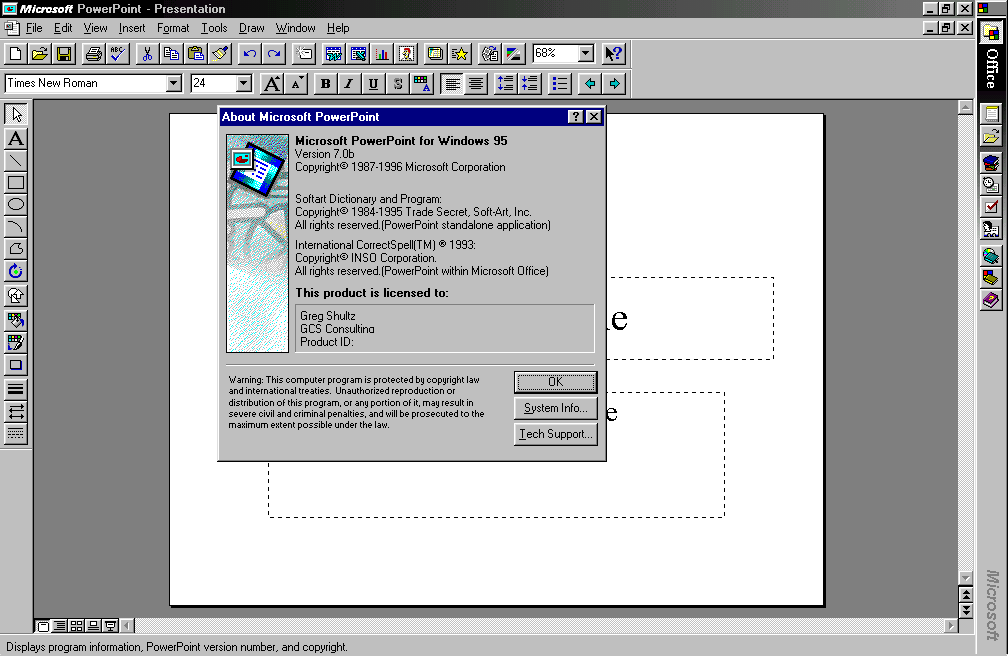Screen dimensions: 1008x656
Task: Open the File menu
Action: pyautogui.click(x=34, y=28)
